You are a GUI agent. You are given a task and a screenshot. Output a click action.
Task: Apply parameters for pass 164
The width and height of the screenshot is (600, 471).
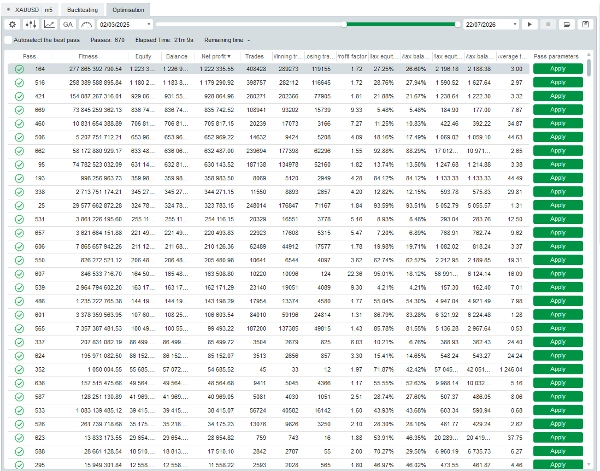click(558, 69)
